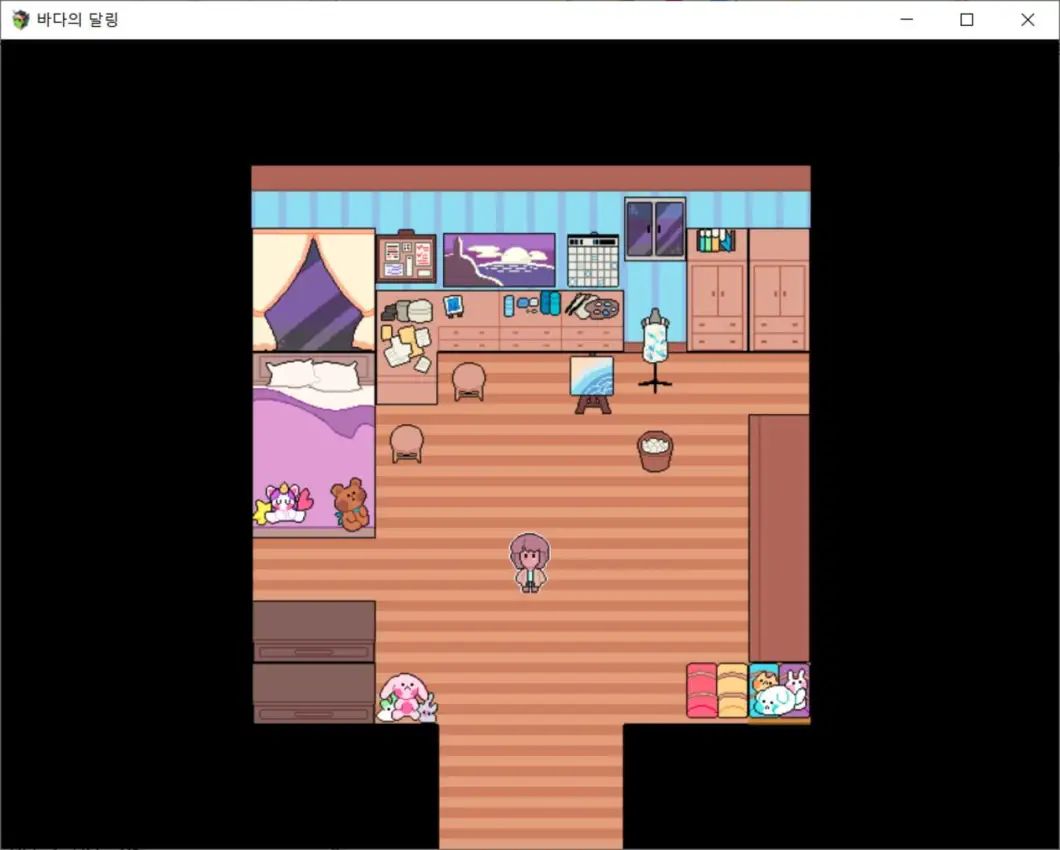Click the easel with the blue painting
This screenshot has height=850, width=1060.
tap(591, 382)
